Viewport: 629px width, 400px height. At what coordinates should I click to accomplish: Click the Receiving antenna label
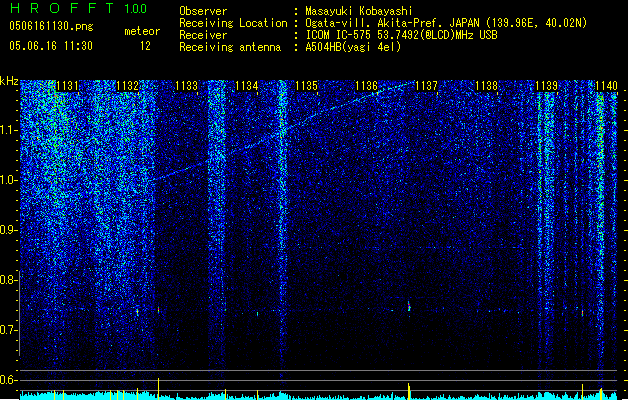(x=230, y=47)
